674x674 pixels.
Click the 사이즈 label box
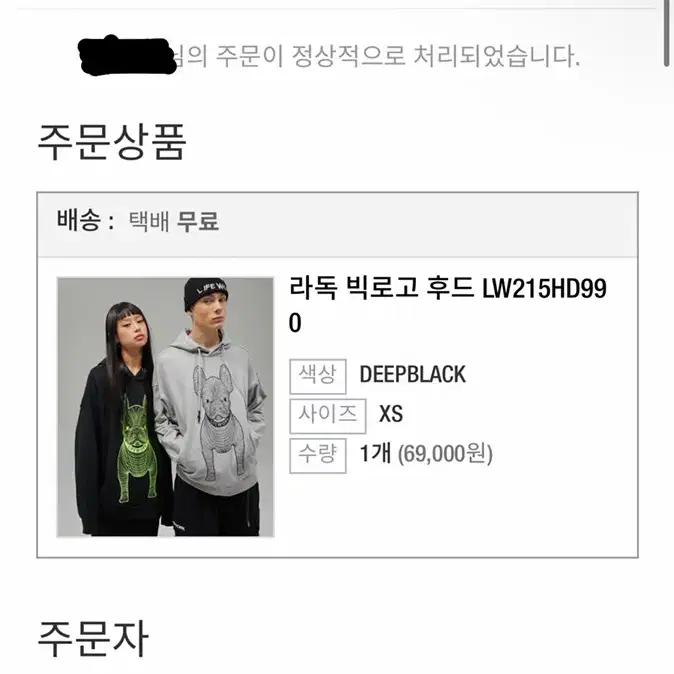(x=328, y=416)
